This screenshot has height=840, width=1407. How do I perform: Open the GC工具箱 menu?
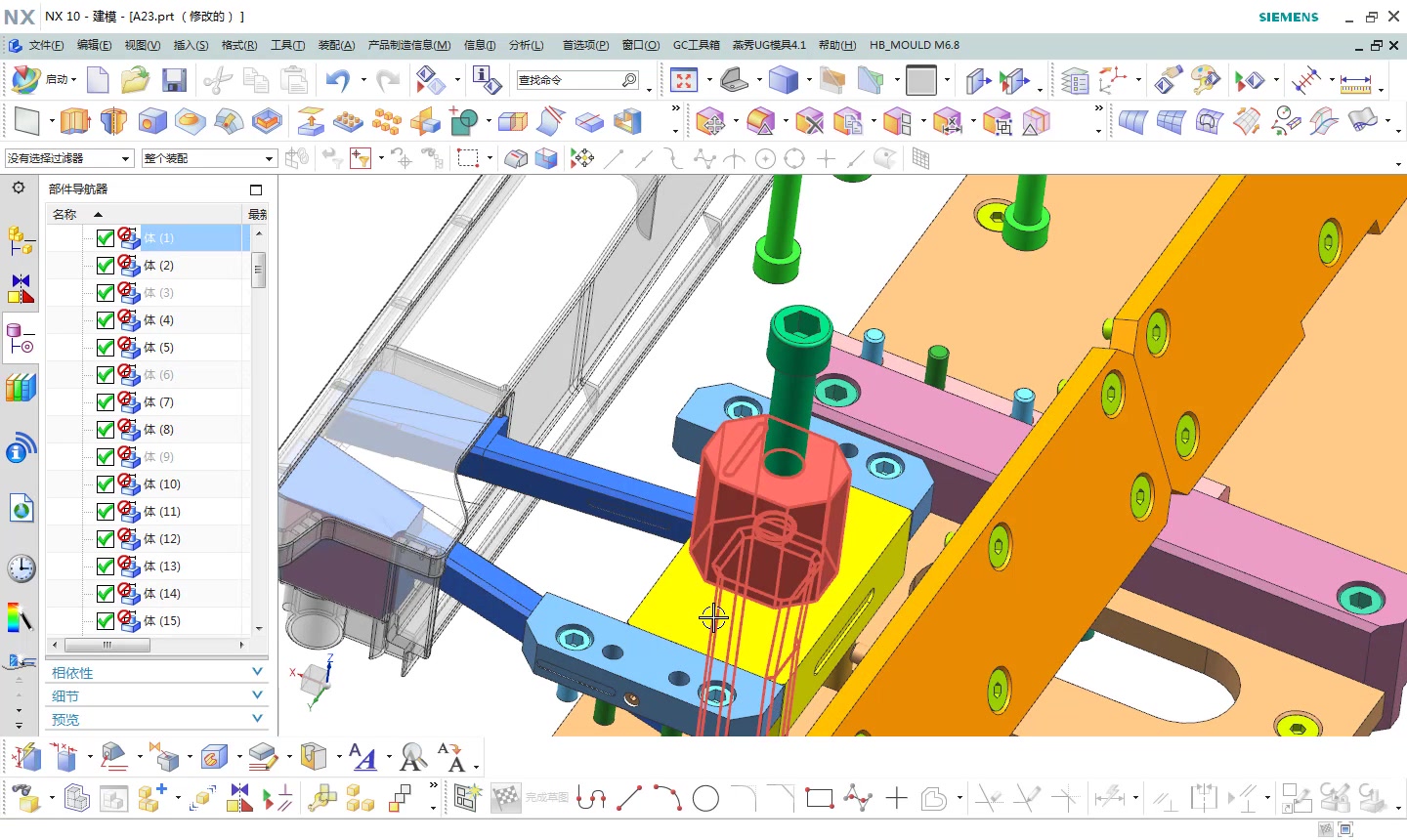pos(696,45)
